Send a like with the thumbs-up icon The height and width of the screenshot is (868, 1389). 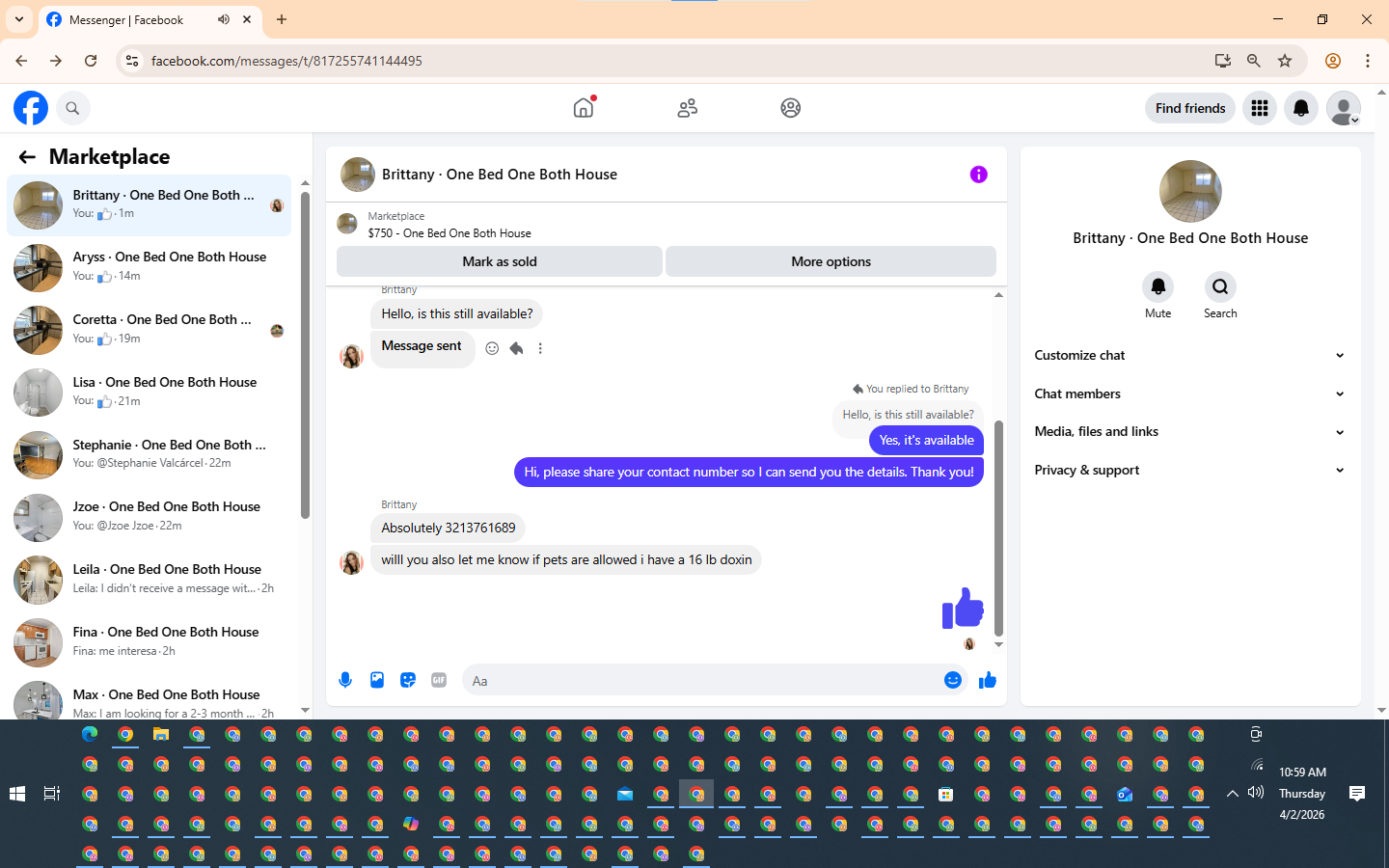click(988, 680)
